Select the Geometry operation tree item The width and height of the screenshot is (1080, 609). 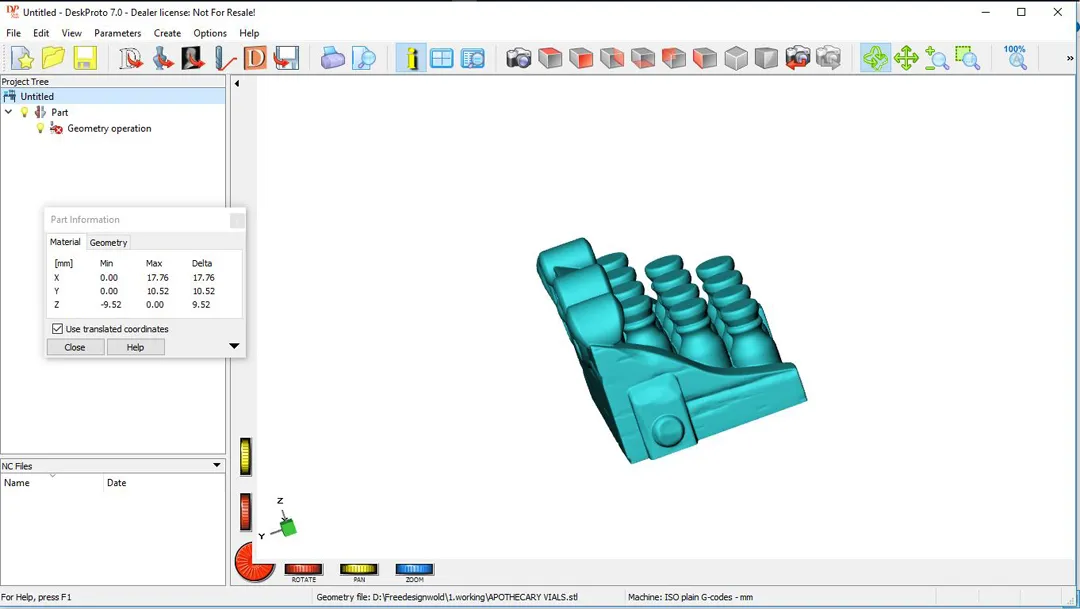click(109, 128)
